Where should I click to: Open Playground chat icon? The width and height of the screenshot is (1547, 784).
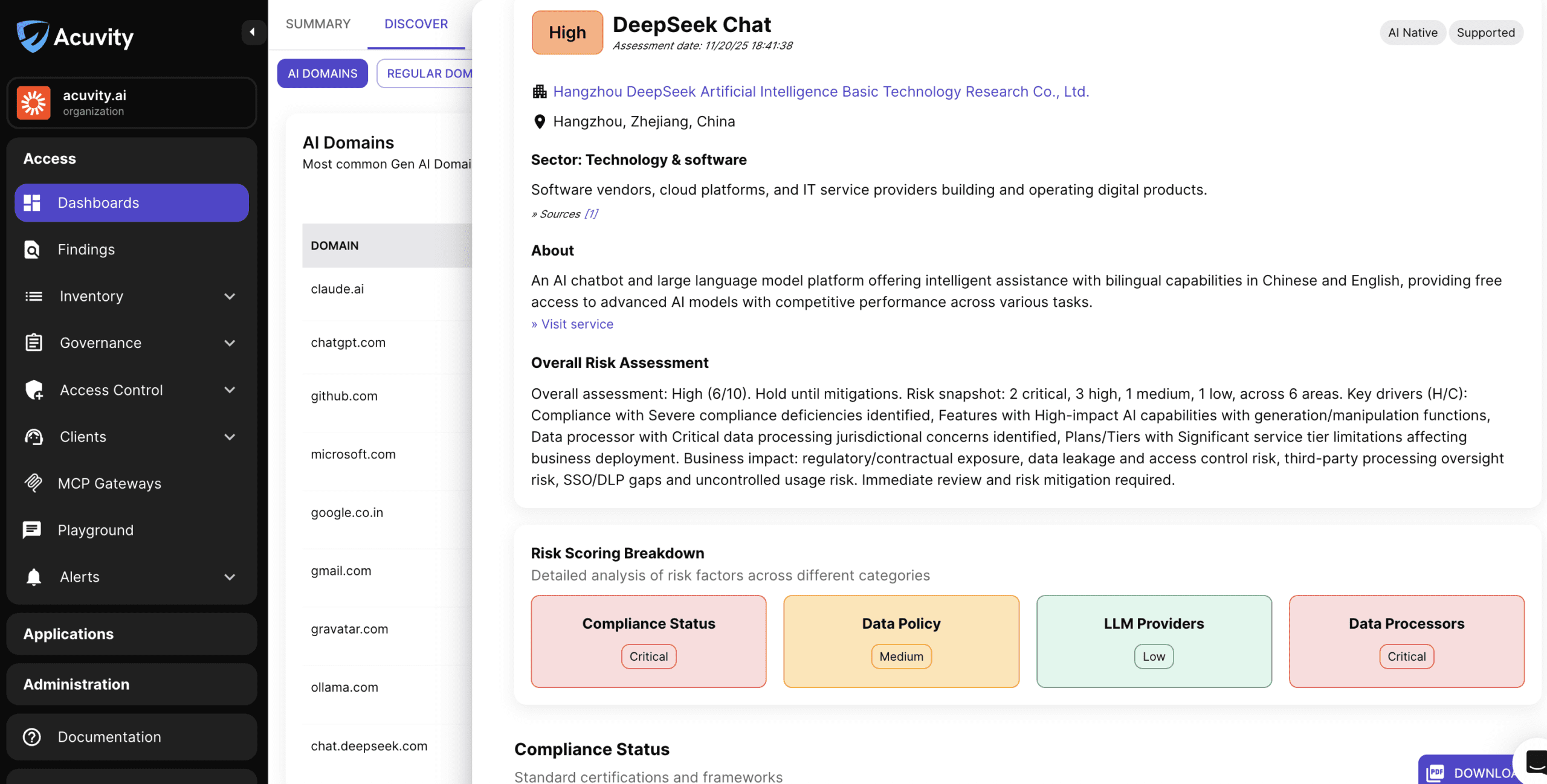click(32, 530)
